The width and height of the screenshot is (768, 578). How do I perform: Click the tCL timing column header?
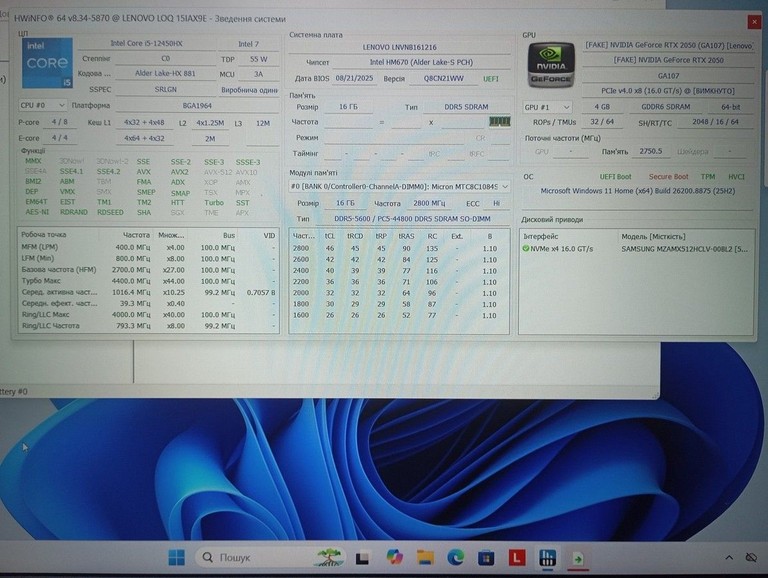click(330, 236)
